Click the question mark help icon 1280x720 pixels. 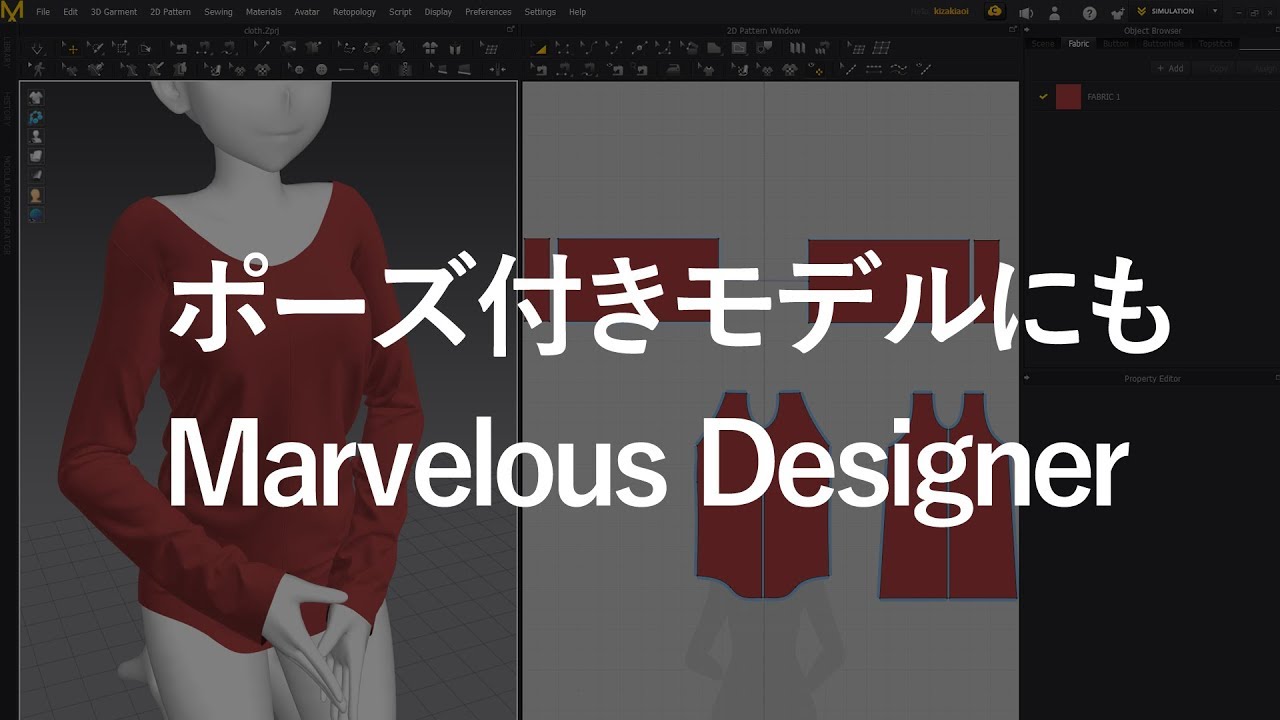(x=1090, y=13)
